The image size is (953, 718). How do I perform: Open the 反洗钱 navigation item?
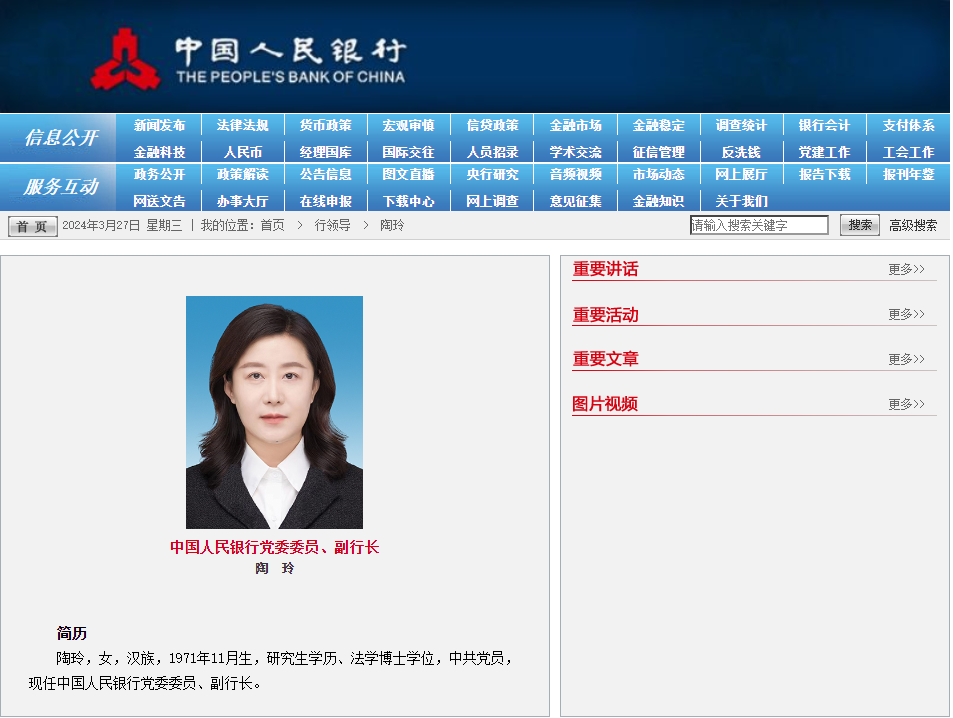[x=741, y=152]
